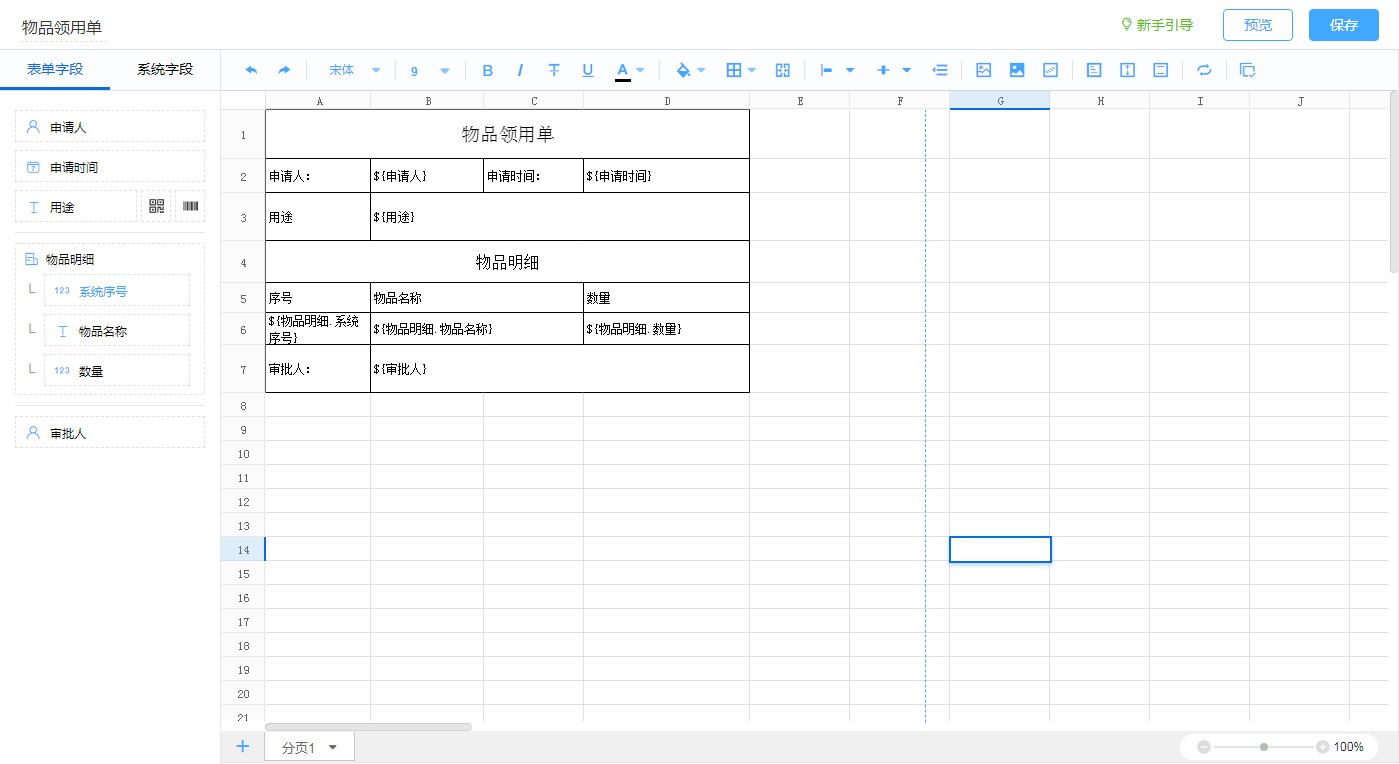Image resolution: width=1399 pixels, height=764 pixels.
Task: Click the 预览 button
Action: 1257,25
